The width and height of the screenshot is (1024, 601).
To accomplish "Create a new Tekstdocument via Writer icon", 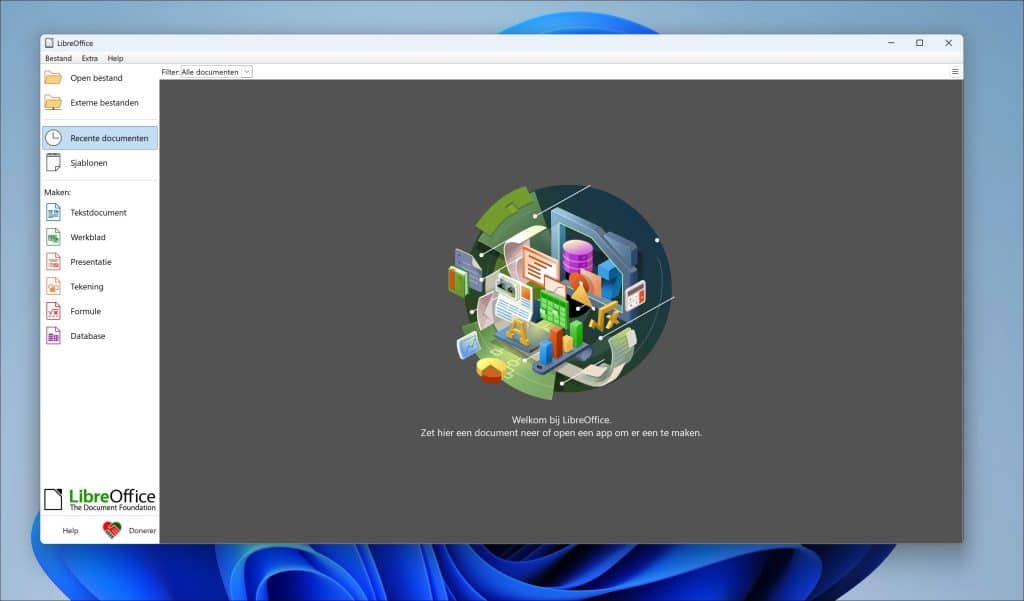I will coord(53,212).
